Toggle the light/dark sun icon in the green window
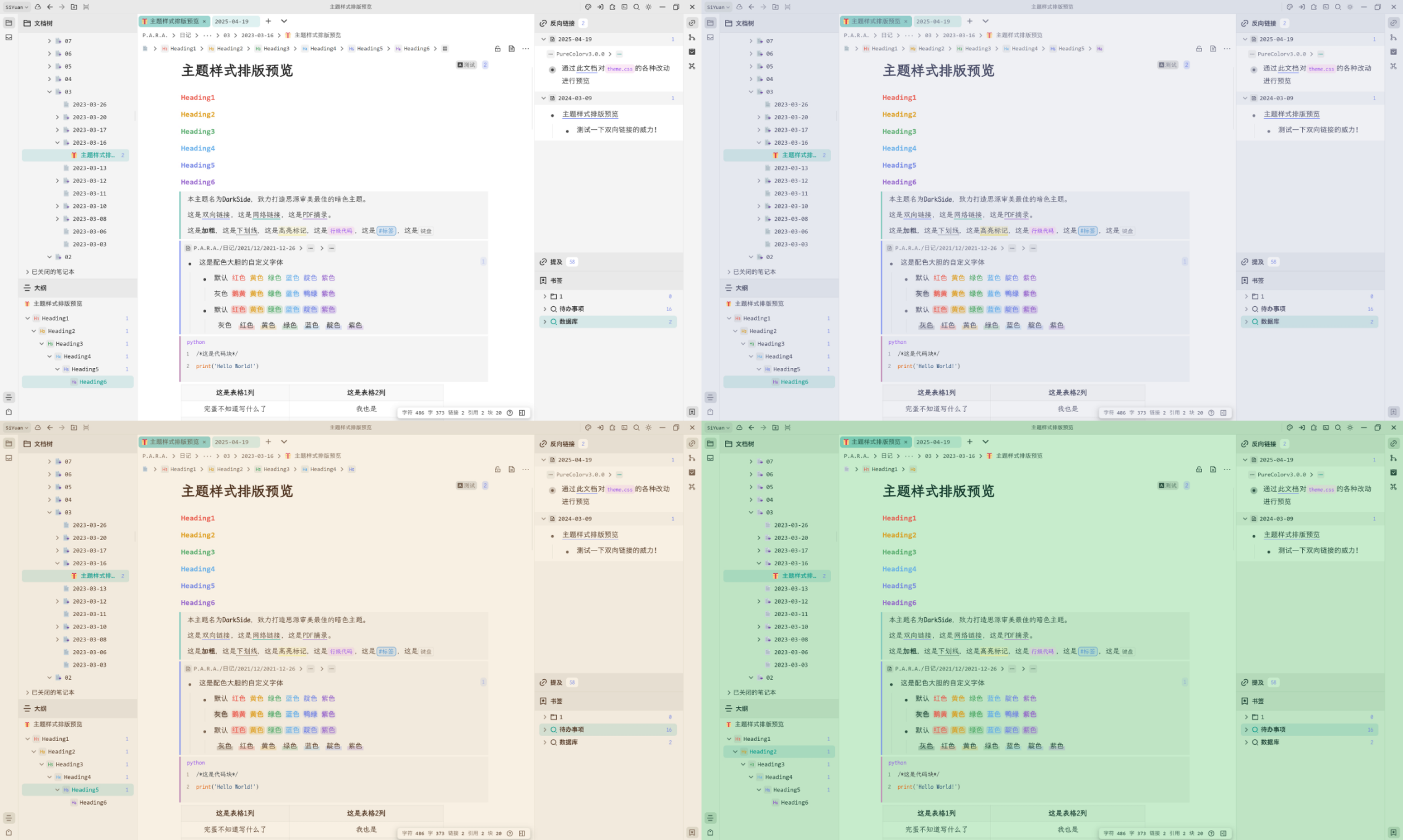1403x840 pixels. point(1350,427)
